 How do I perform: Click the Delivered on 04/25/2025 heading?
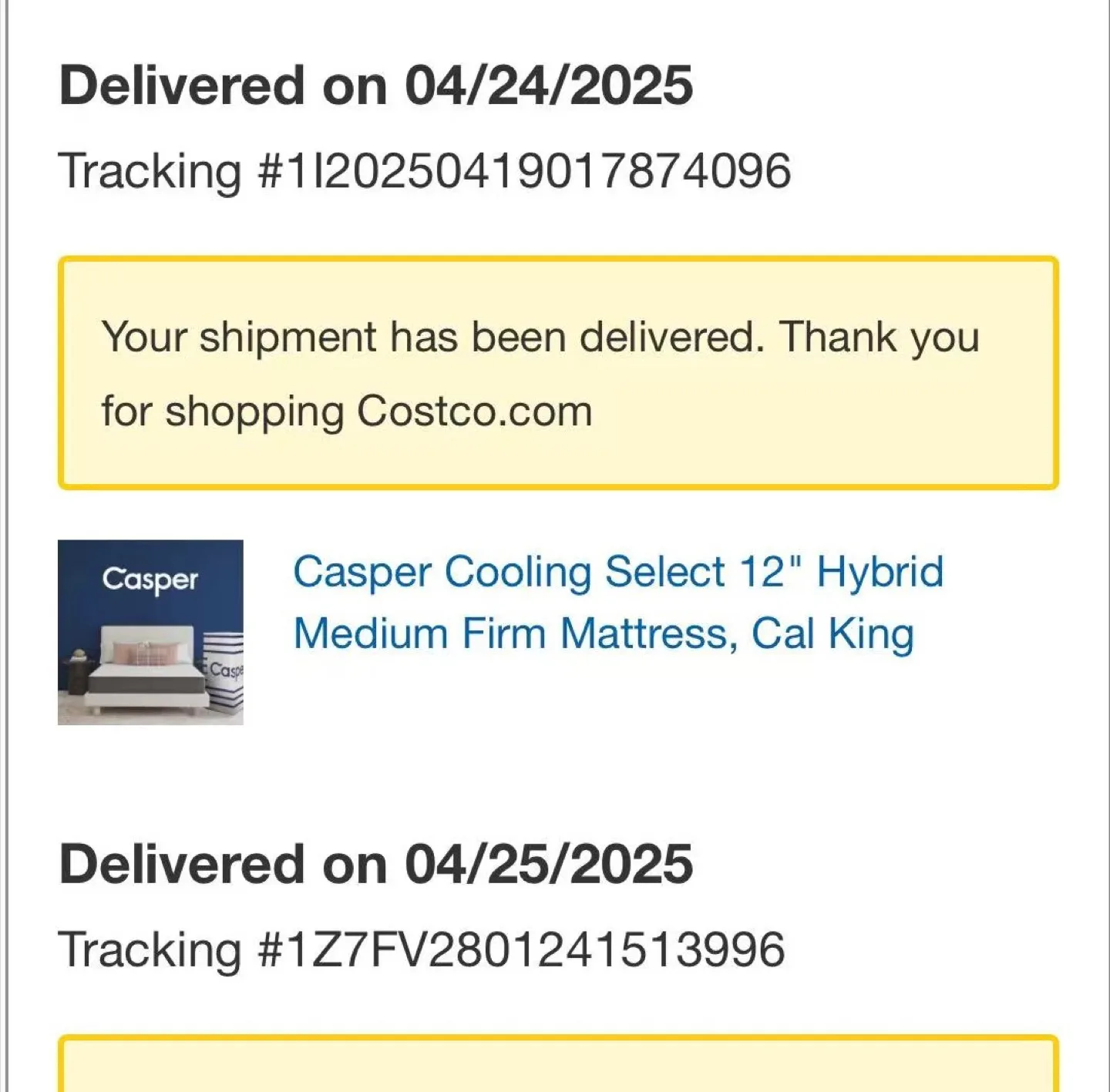[376, 863]
